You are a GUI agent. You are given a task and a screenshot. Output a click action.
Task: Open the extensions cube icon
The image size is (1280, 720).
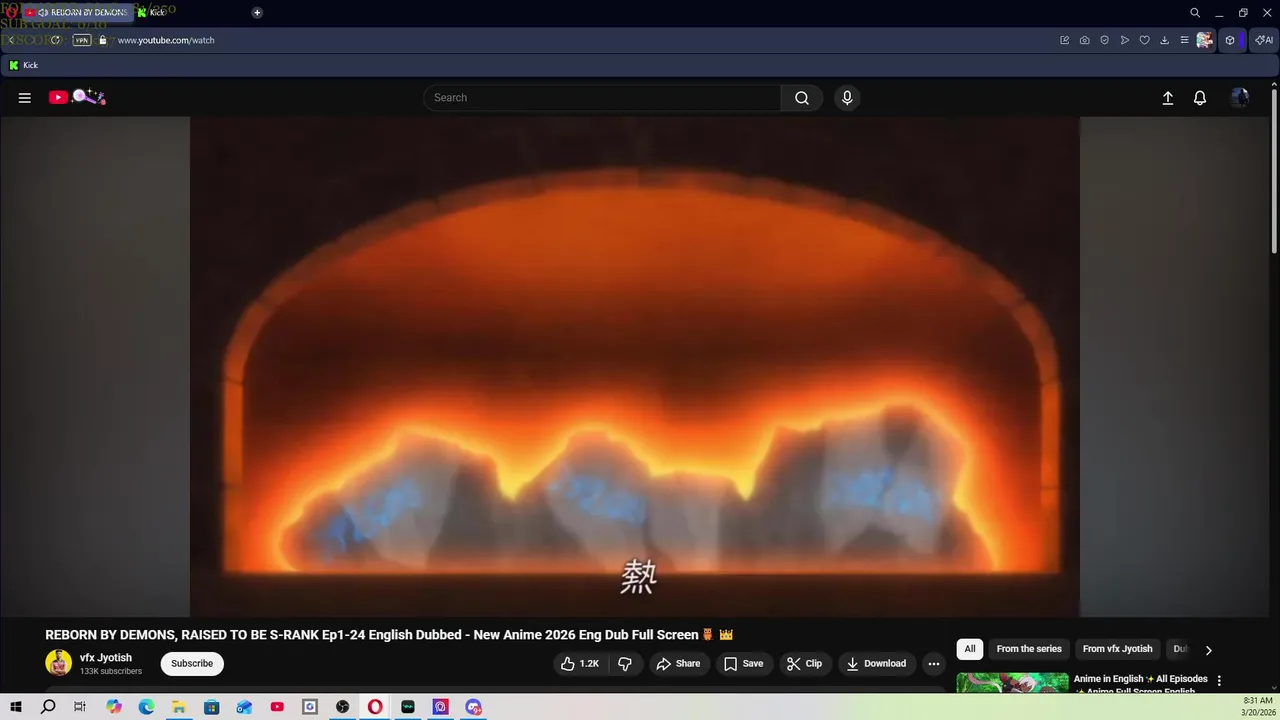pos(1230,40)
